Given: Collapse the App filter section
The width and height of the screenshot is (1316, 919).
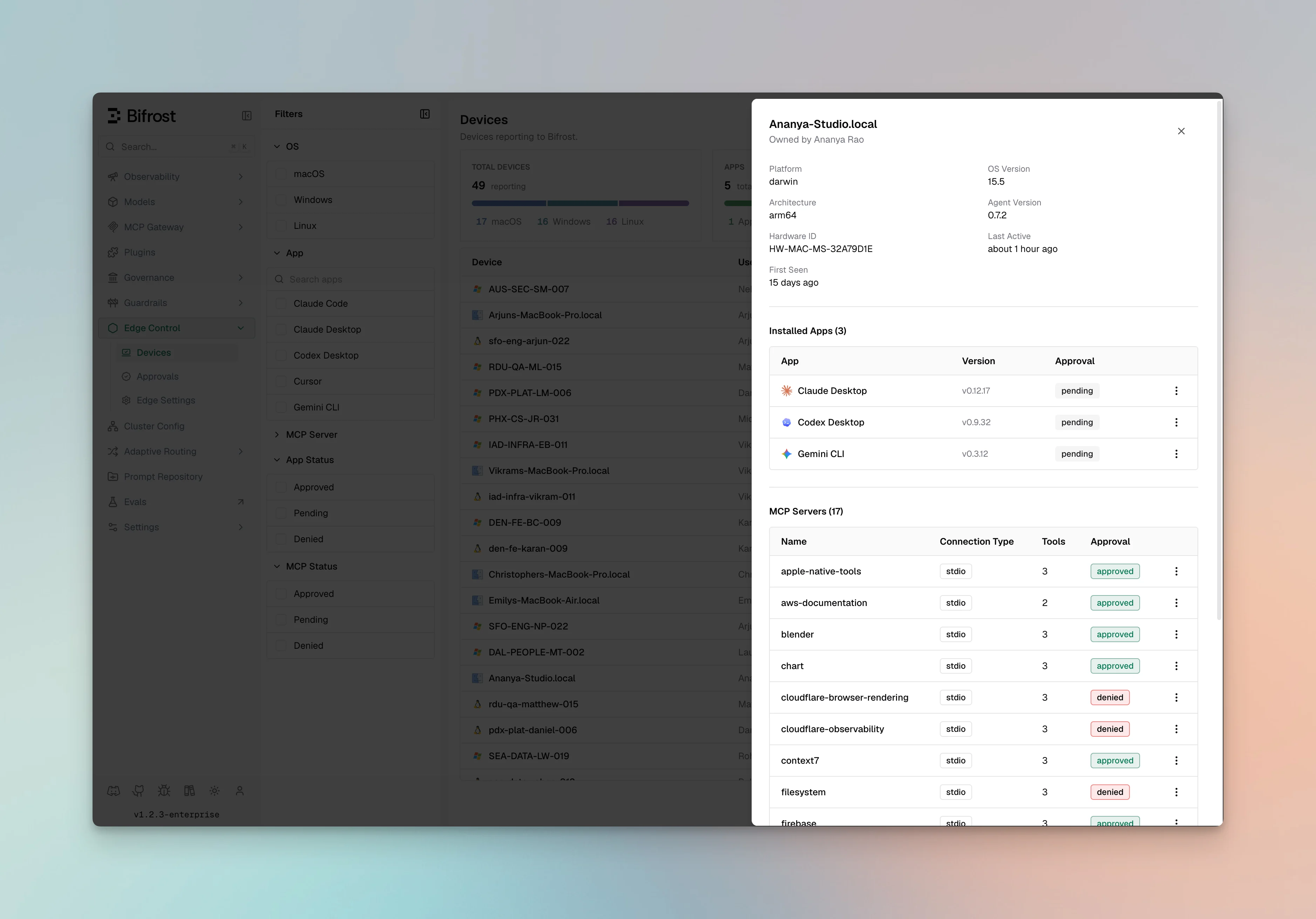Looking at the screenshot, I should tap(277, 253).
